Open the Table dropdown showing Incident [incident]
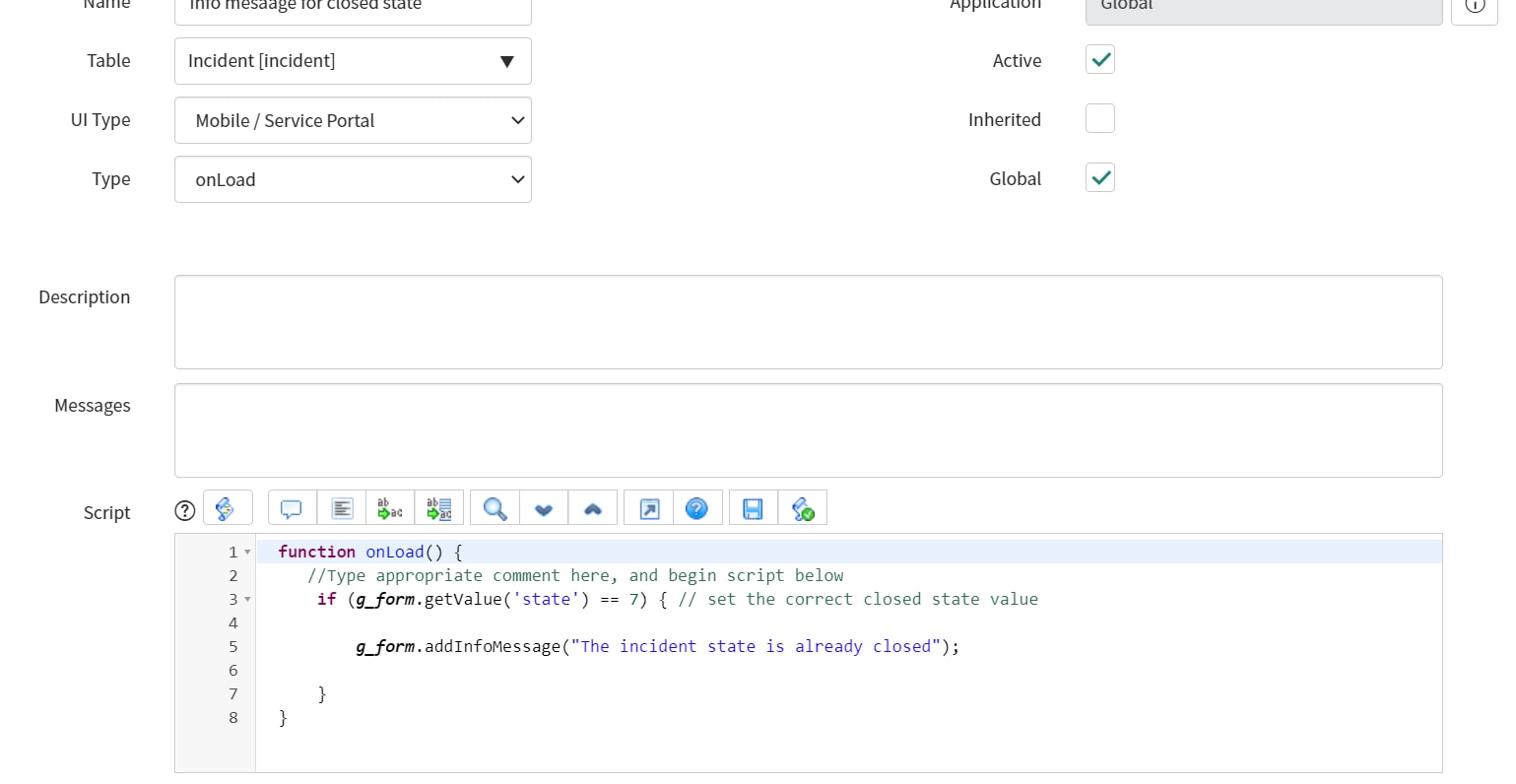Image resolution: width=1516 pixels, height=784 pixels. click(353, 61)
